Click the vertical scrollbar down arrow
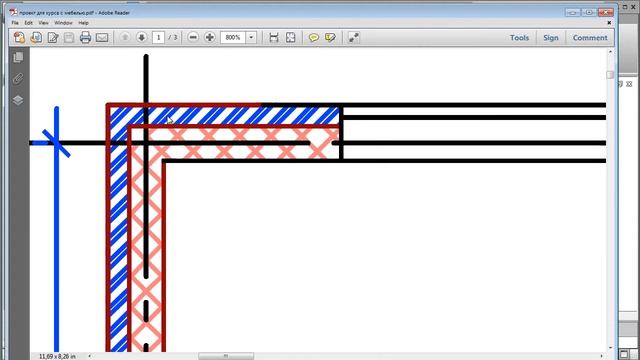Screen dimensions: 640x360 (x=610, y=348)
